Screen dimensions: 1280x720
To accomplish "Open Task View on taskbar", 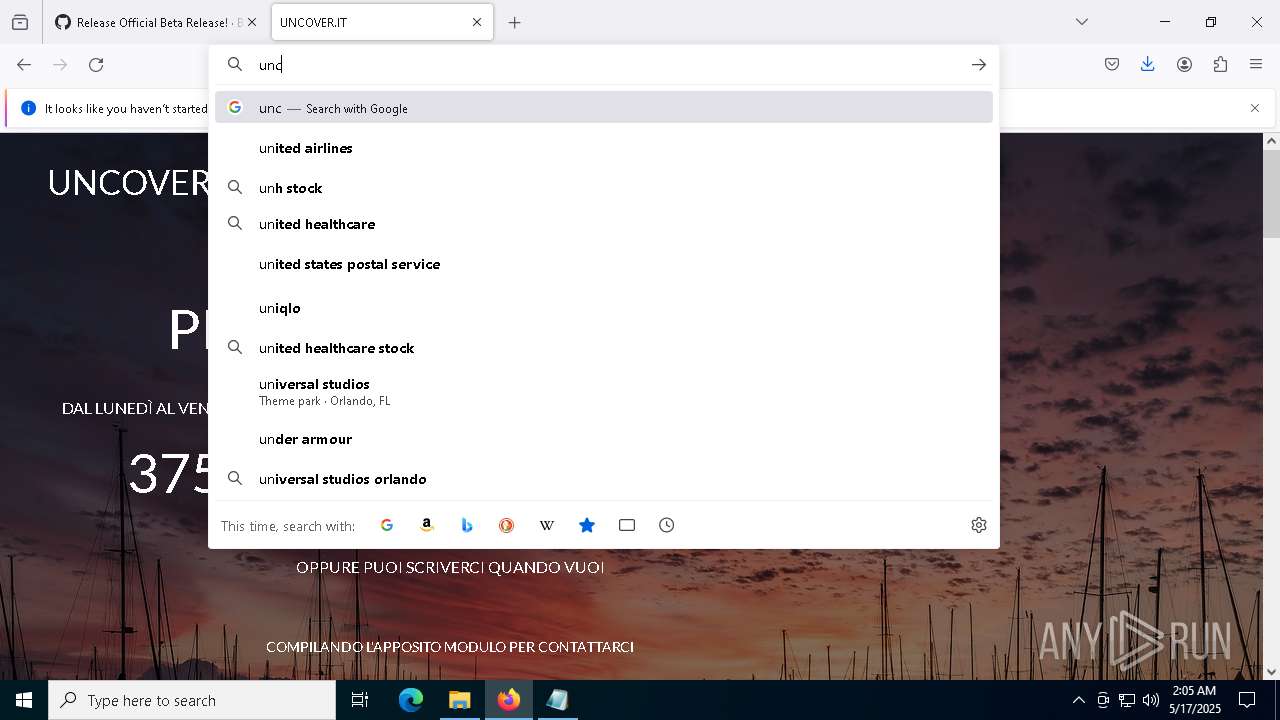I will 360,700.
